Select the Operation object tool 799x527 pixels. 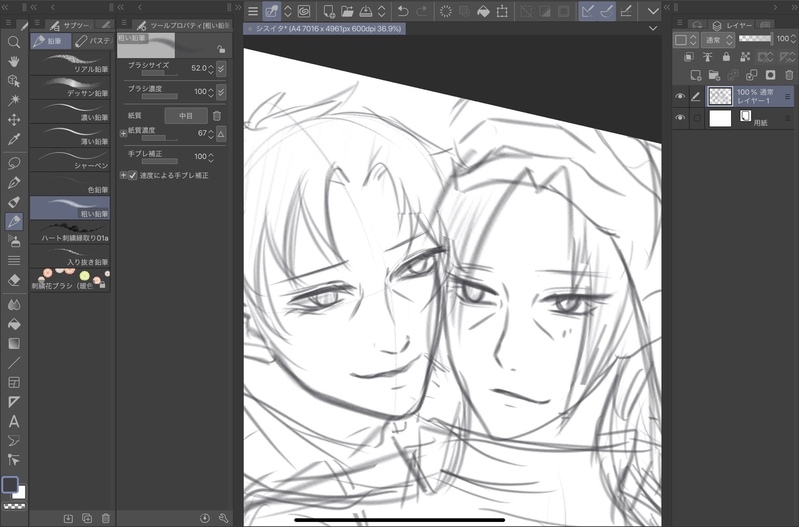point(14,81)
